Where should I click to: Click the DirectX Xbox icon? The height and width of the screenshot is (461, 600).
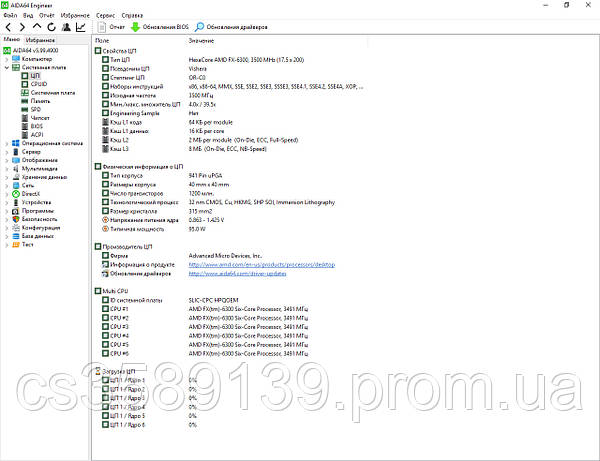point(16,194)
